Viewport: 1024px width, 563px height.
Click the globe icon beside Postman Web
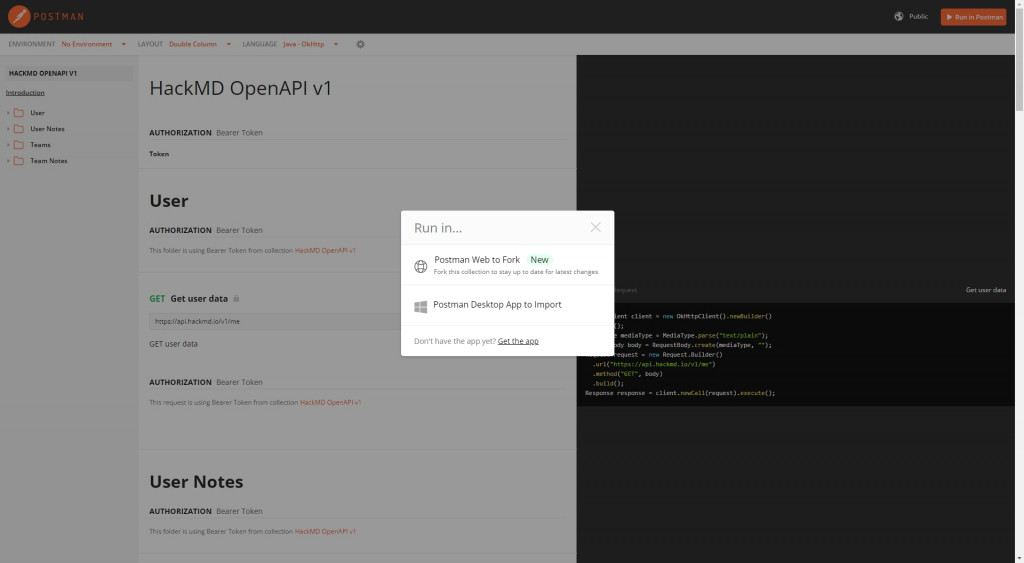421,266
